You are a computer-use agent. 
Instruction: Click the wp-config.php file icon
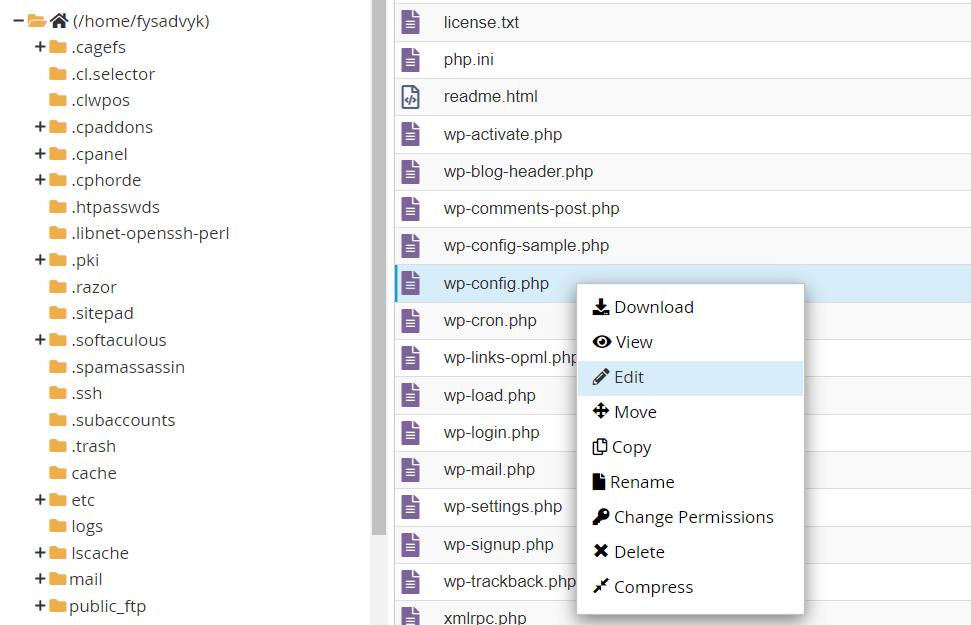[410, 283]
